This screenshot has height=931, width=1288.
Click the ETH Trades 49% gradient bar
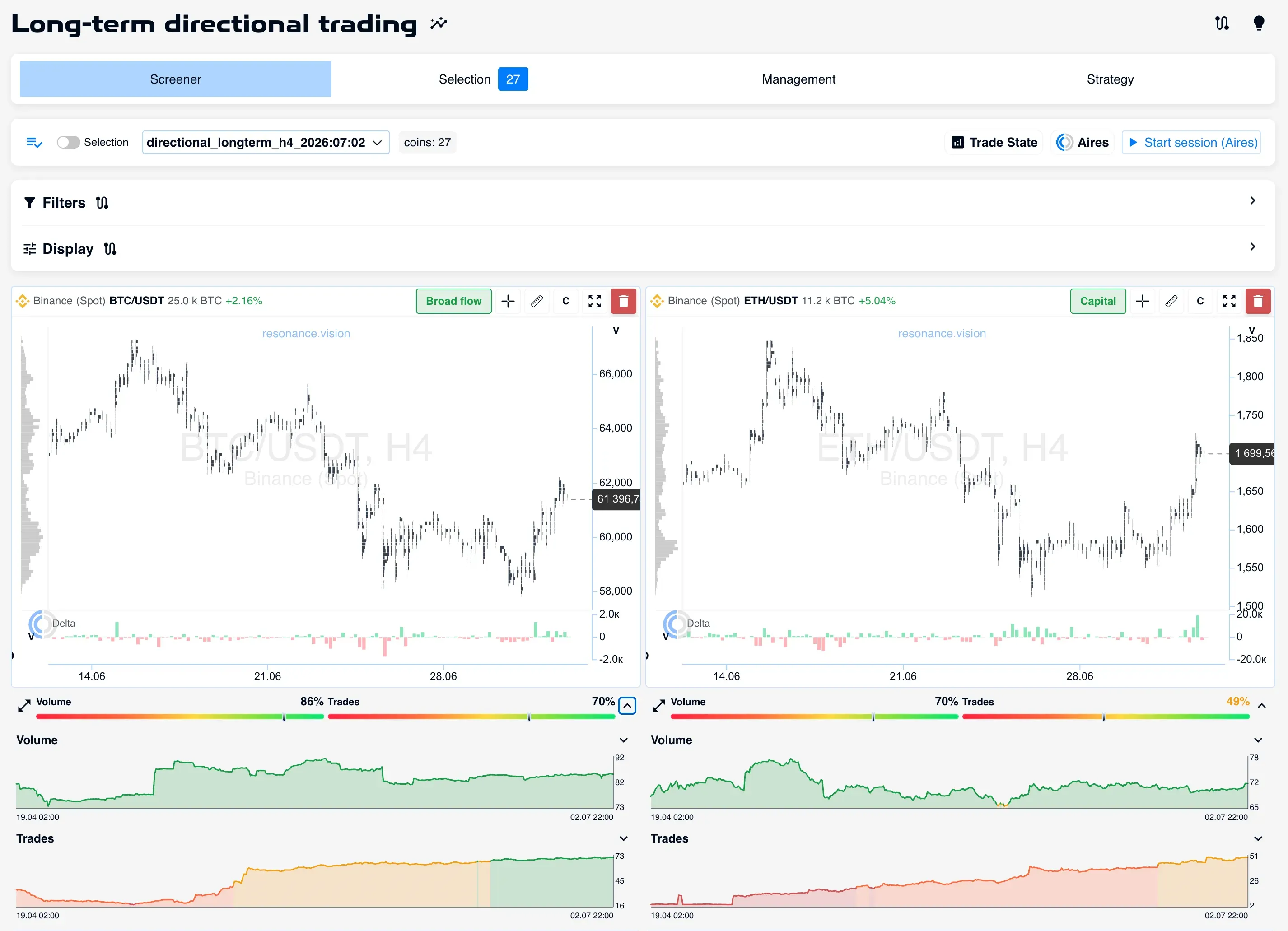1106,717
